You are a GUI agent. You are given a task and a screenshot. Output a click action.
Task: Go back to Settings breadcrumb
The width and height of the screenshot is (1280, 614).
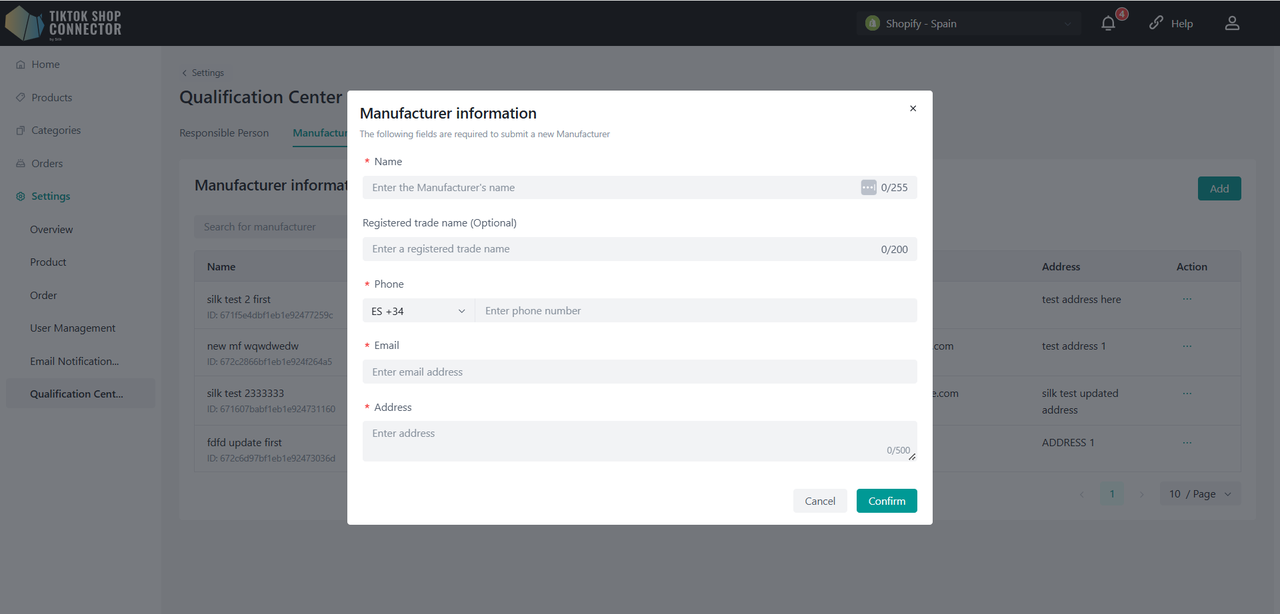pos(203,73)
